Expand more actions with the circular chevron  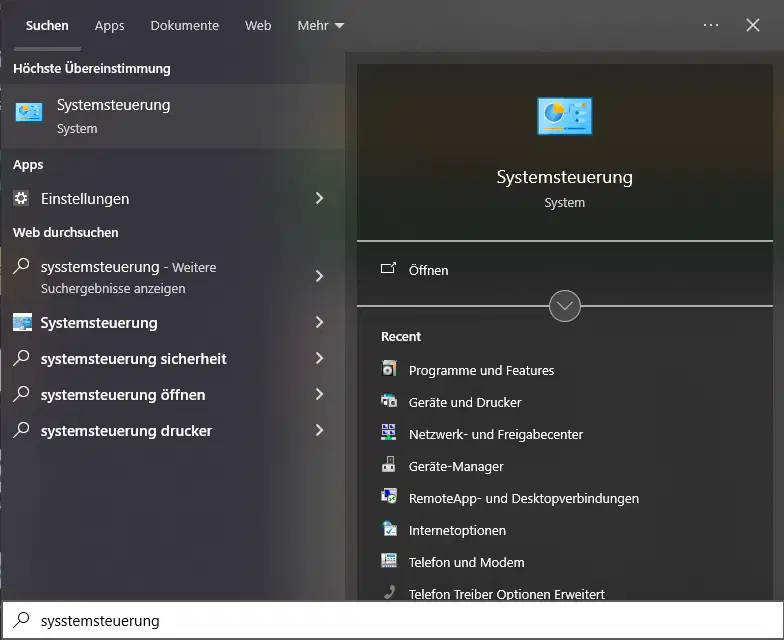click(x=564, y=306)
